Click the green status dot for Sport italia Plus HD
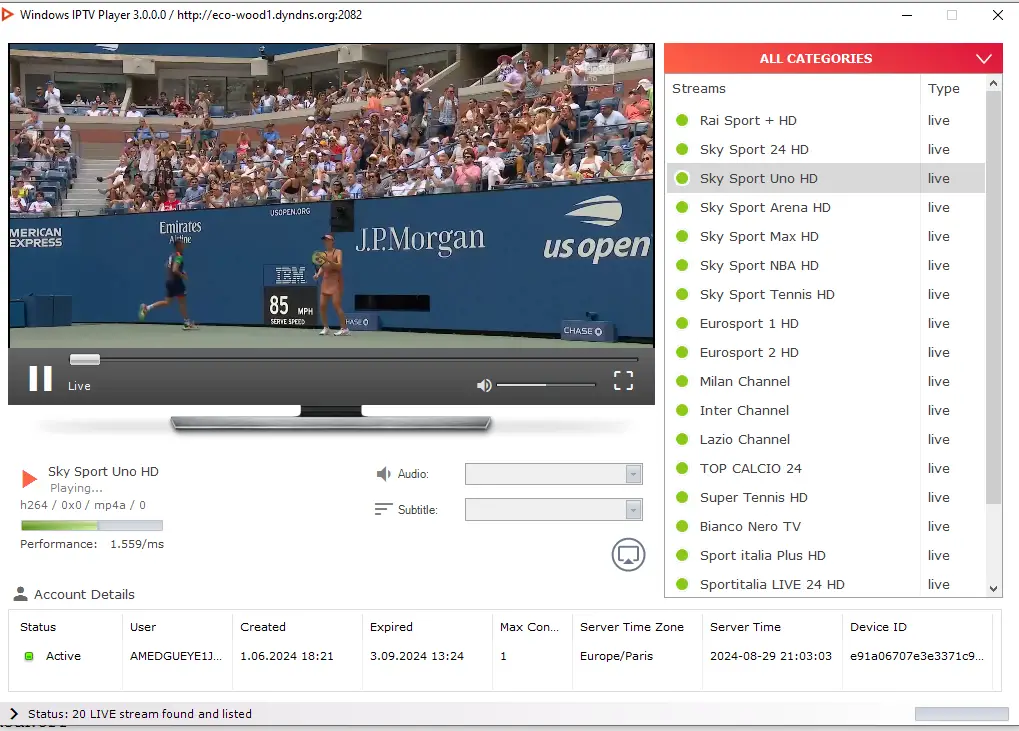 [x=682, y=556]
